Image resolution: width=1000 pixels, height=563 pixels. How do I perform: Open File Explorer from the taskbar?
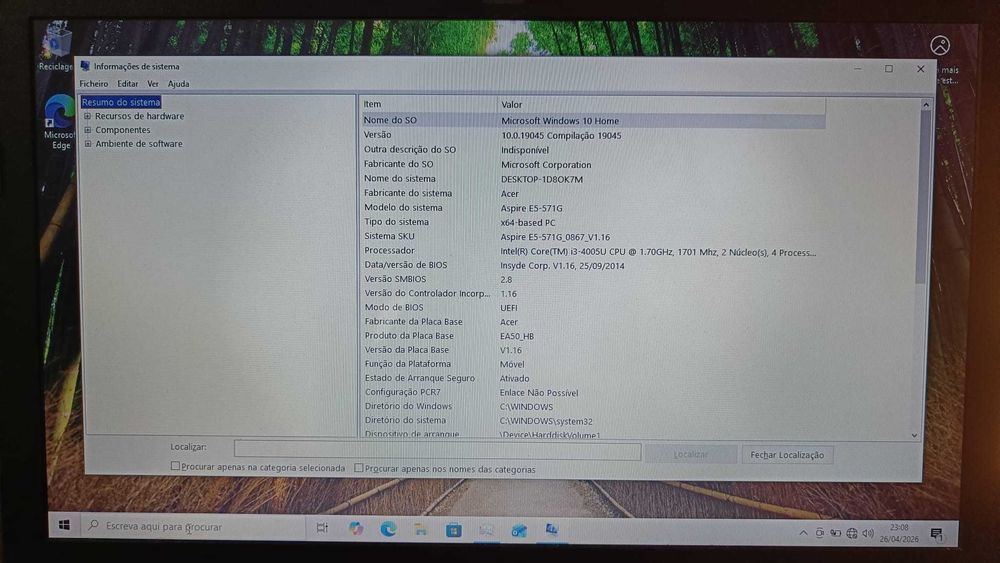pos(421,529)
